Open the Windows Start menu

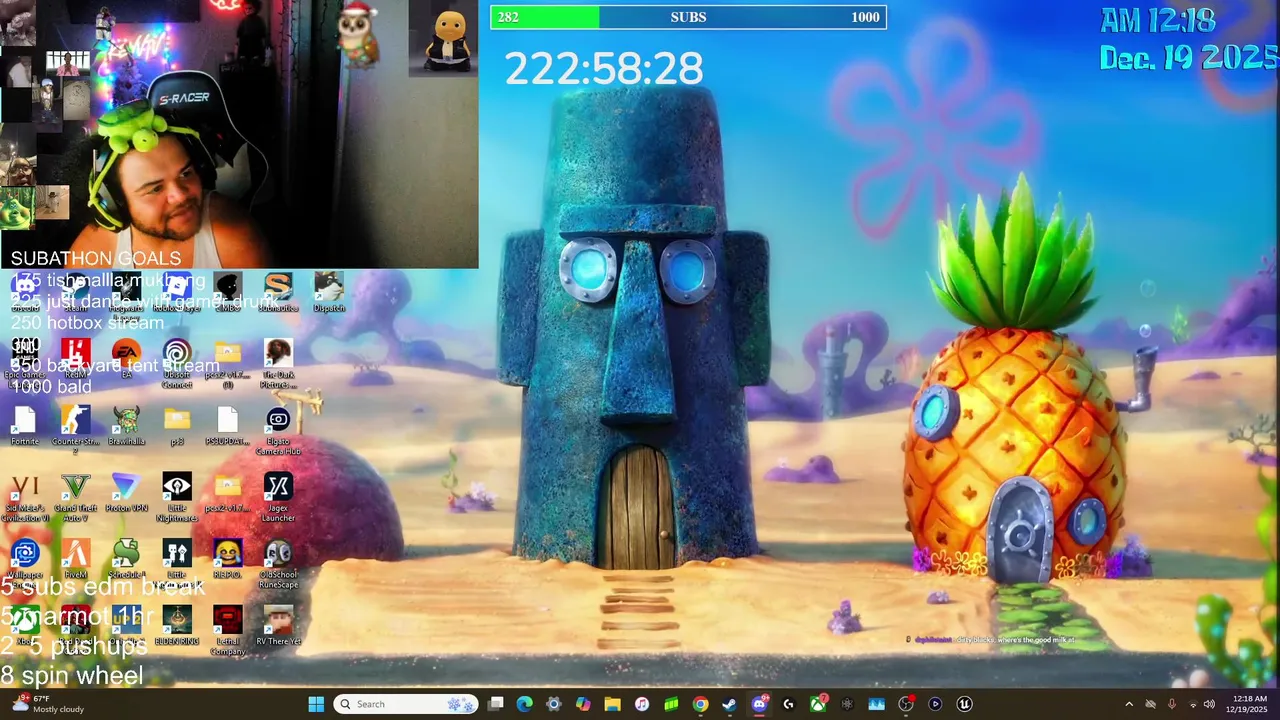(316, 704)
